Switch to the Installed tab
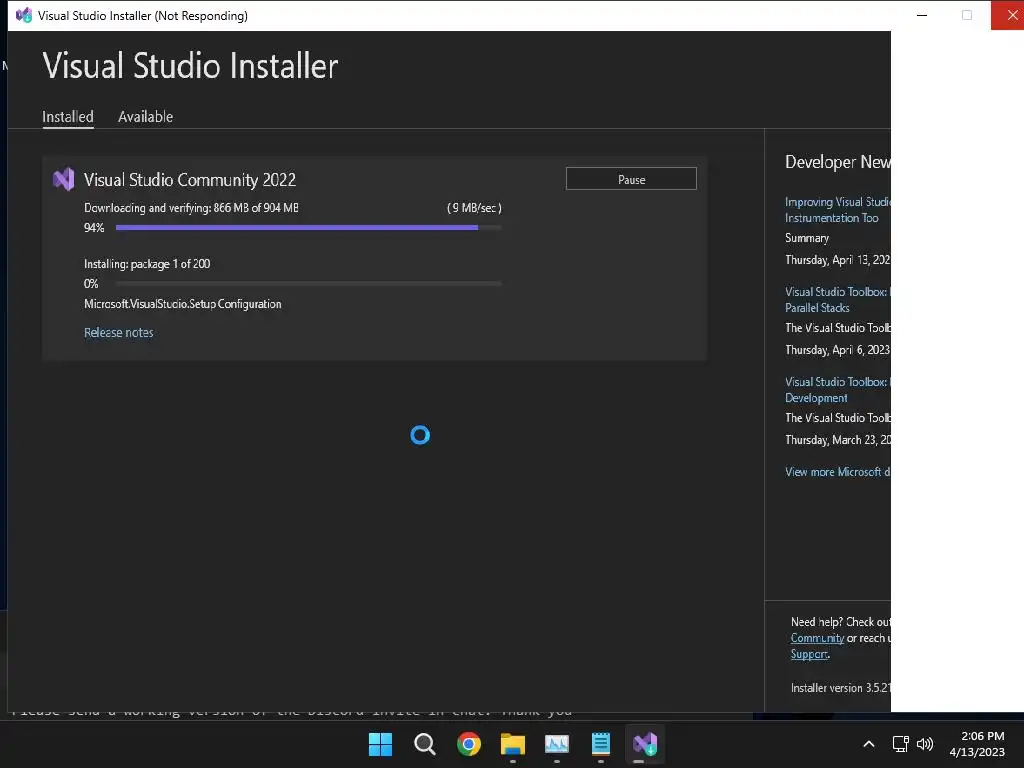This screenshot has height=768, width=1024. point(68,117)
